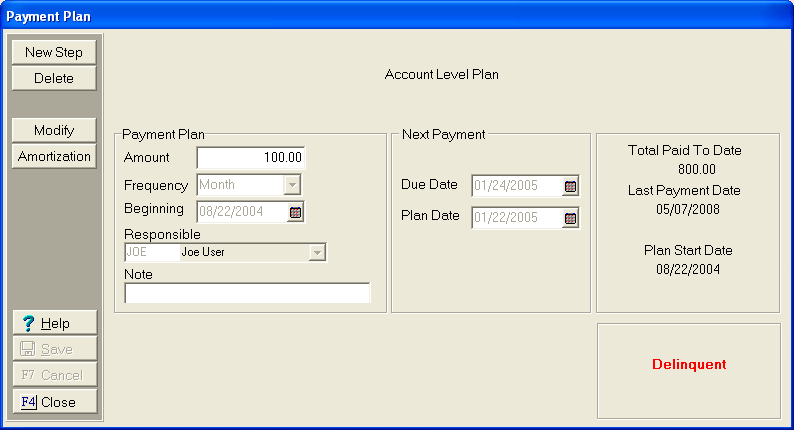Click the F7 Cancel button
The height and width of the screenshot is (430, 794).
pyautogui.click(x=54, y=376)
